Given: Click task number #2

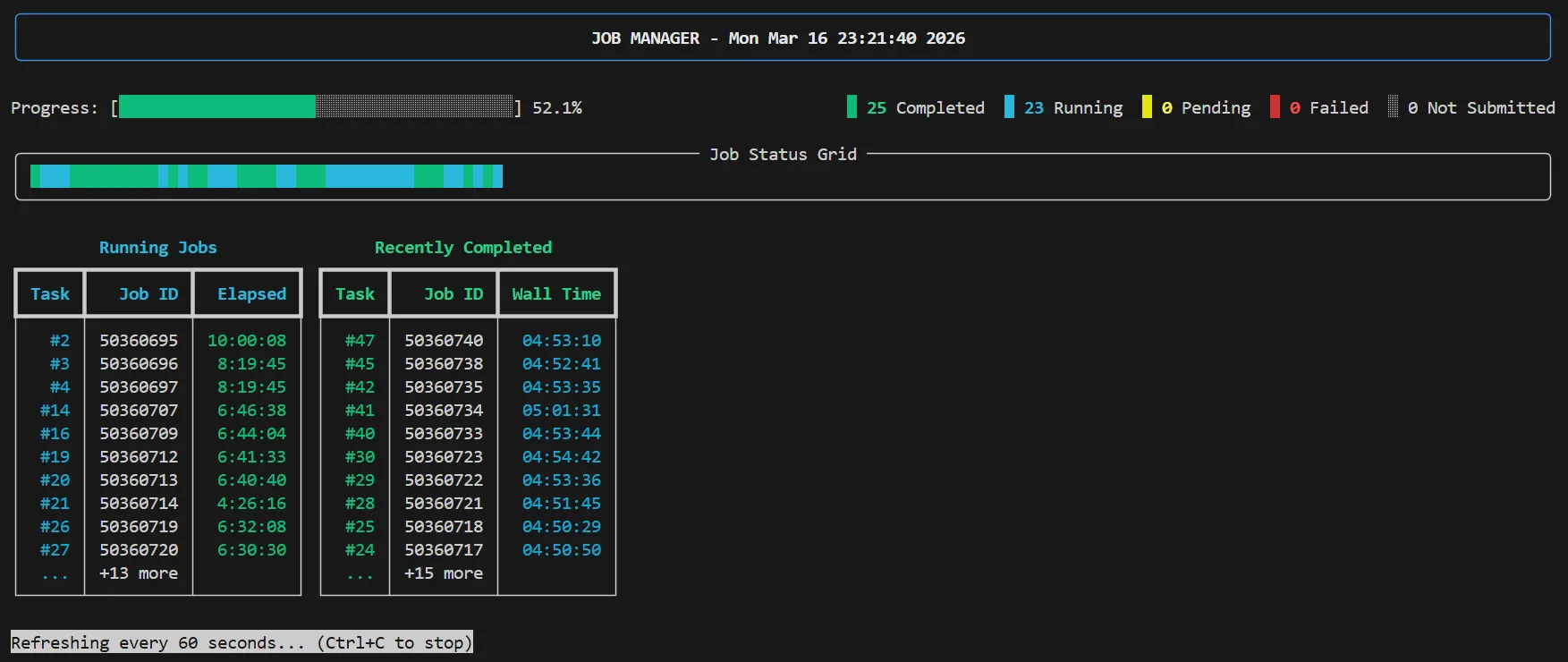Looking at the screenshot, I should (60, 341).
